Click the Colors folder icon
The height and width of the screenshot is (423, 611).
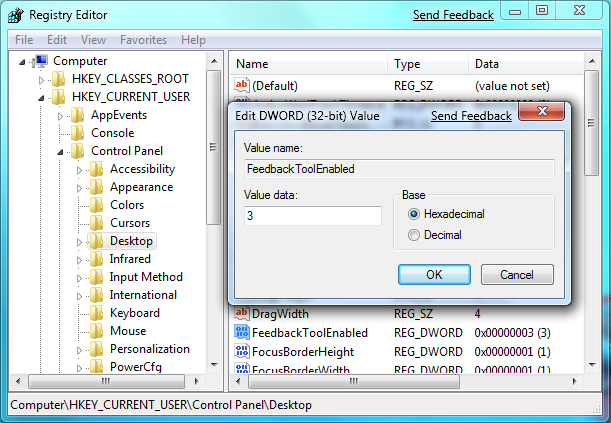(96, 205)
